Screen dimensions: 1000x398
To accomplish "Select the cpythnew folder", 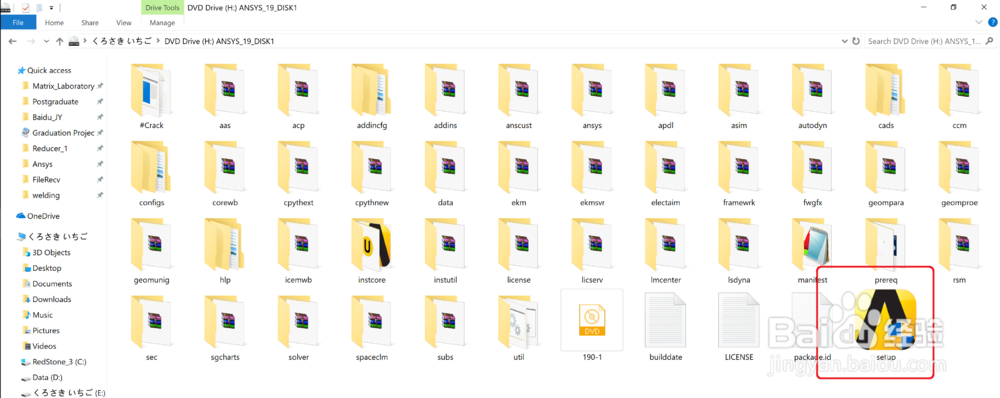I will [x=372, y=173].
